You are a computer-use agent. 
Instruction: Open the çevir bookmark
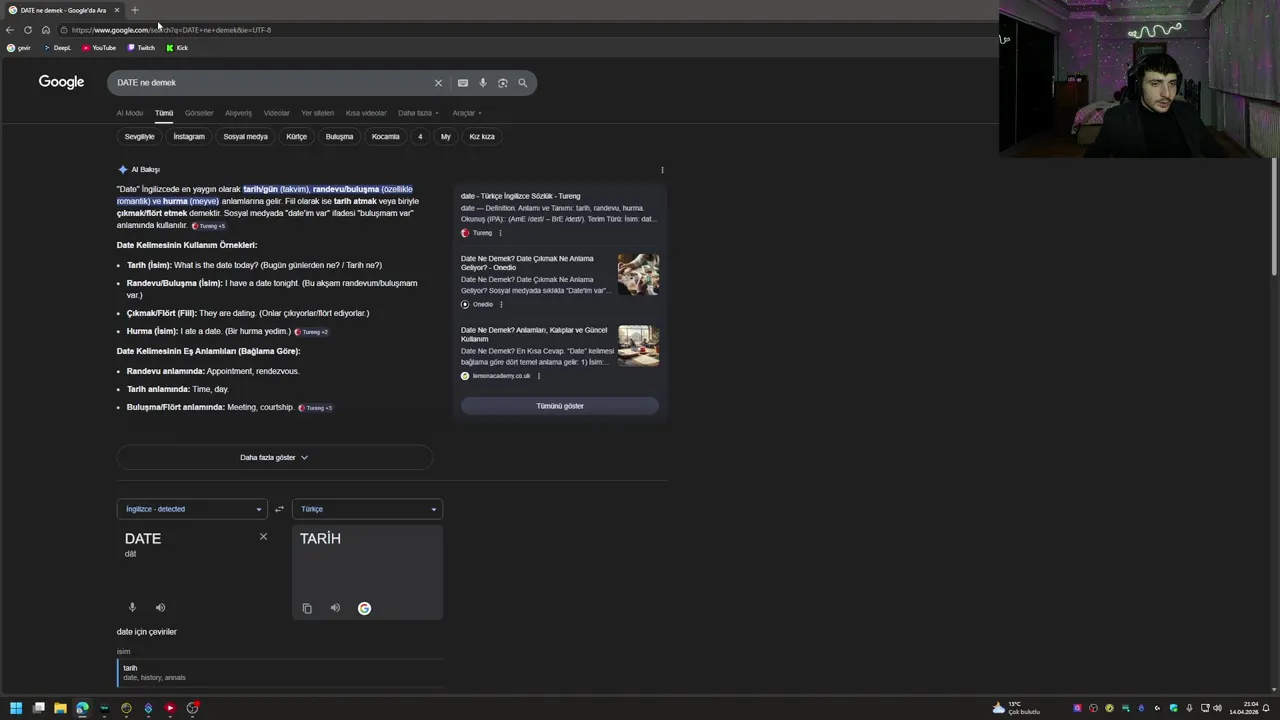click(19, 48)
